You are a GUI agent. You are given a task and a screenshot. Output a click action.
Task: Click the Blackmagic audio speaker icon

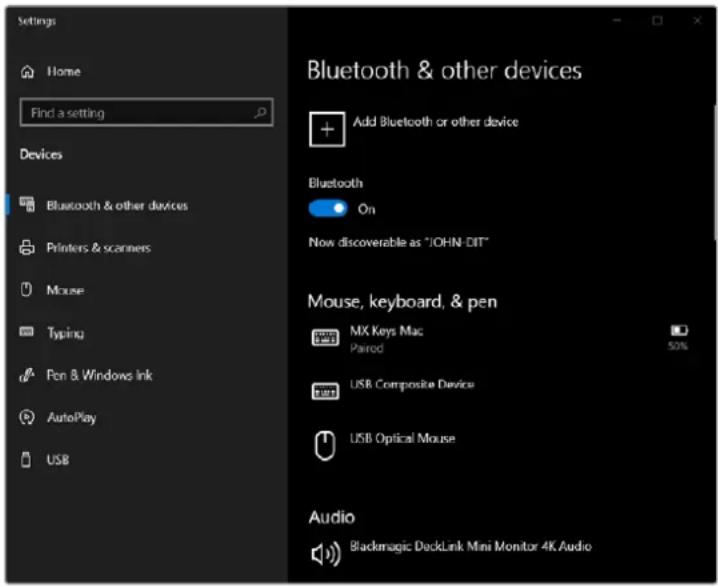pos(326,554)
